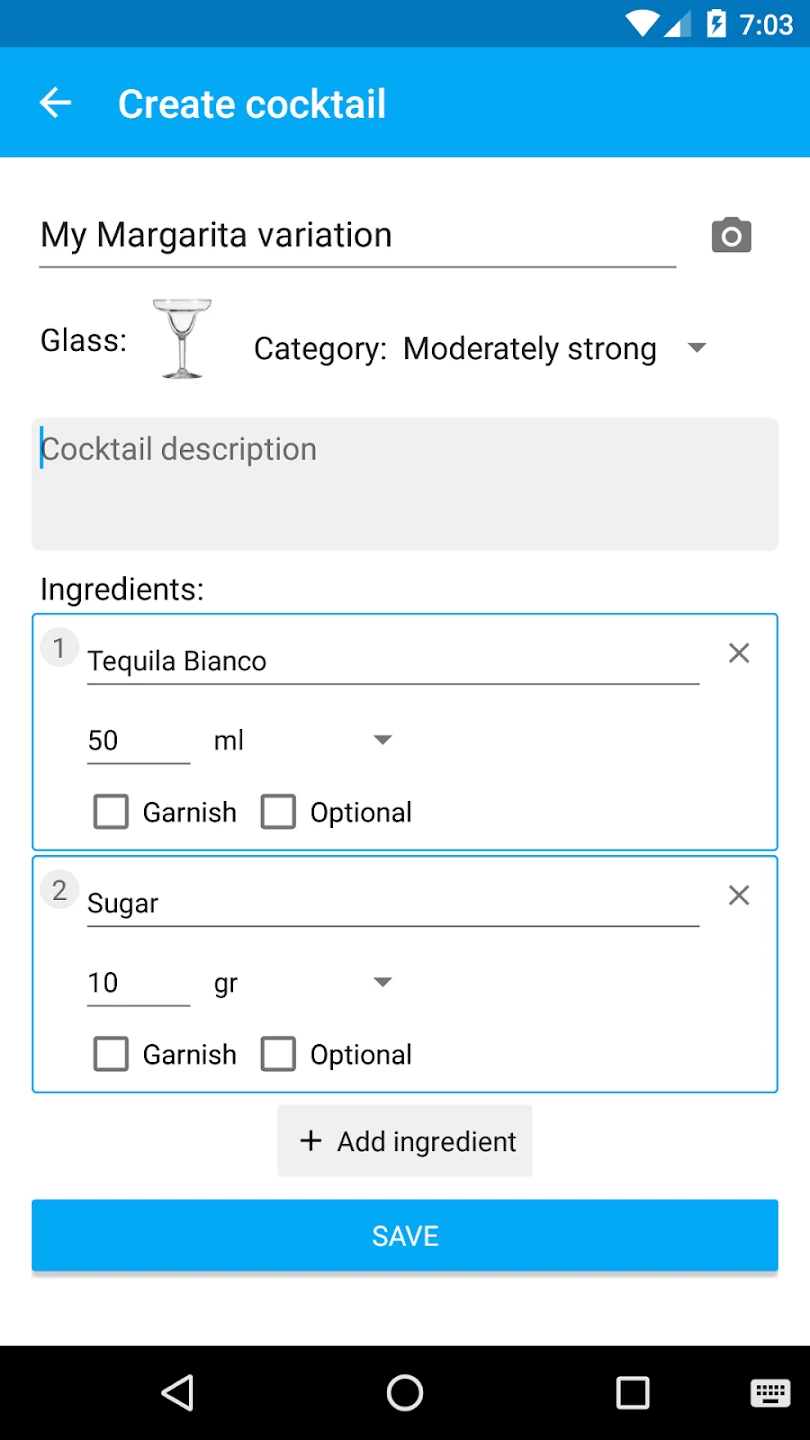The width and height of the screenshot is (810, 1440).
Task: Mark Tequila Bianco as Garnish
Action: coord(111,812)
